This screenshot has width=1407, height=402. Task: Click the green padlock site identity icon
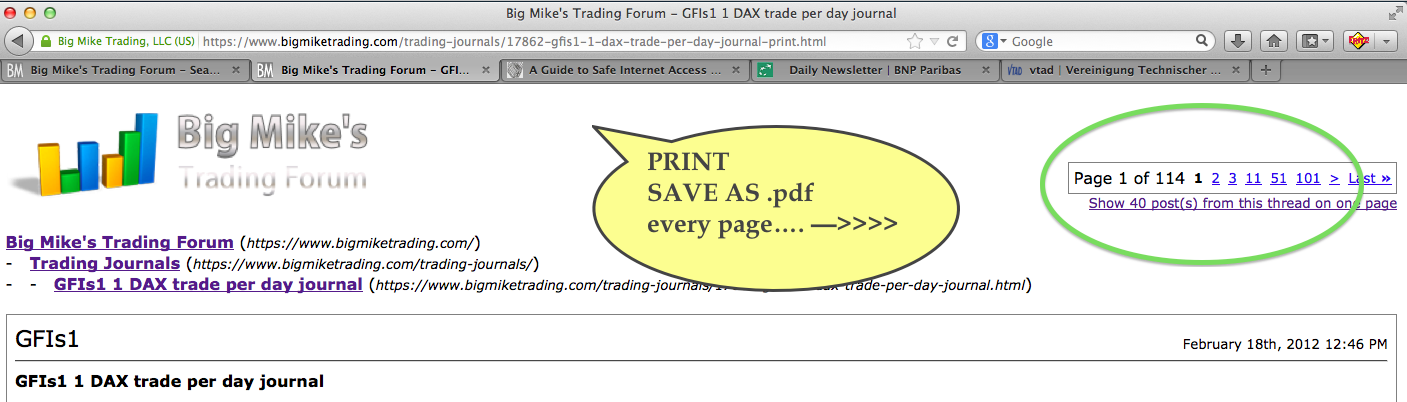46,42
